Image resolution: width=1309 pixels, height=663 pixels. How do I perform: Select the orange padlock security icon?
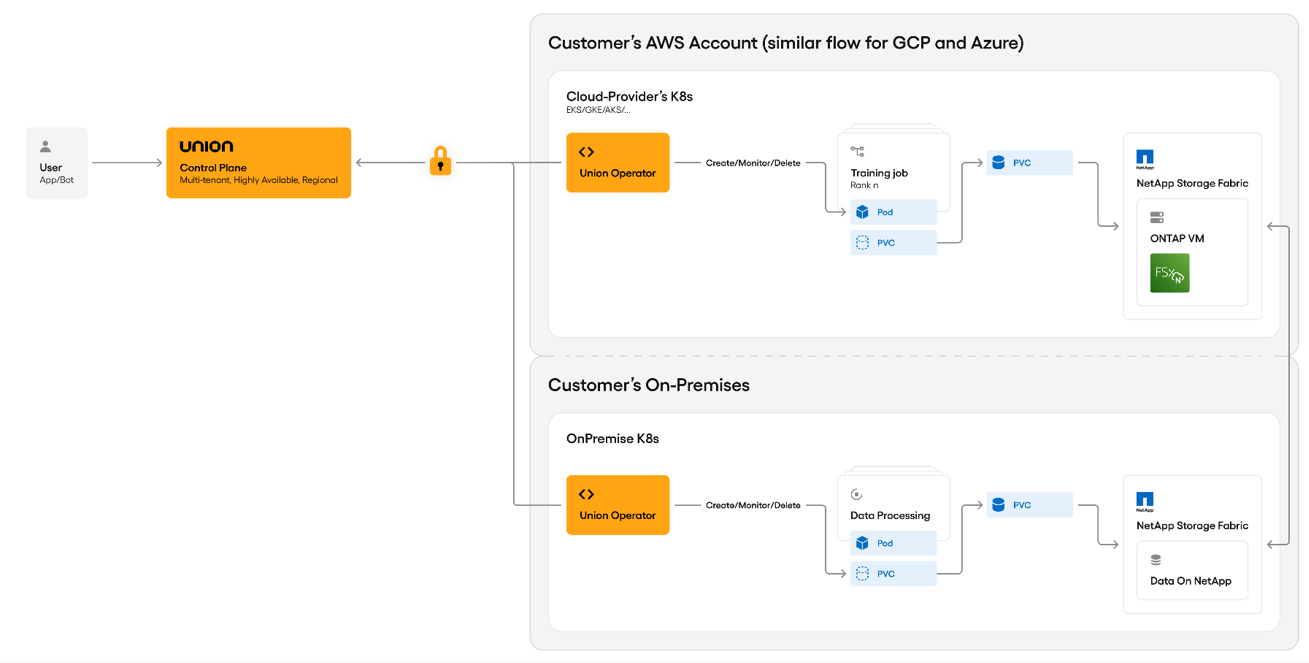[x=440, y=160]
